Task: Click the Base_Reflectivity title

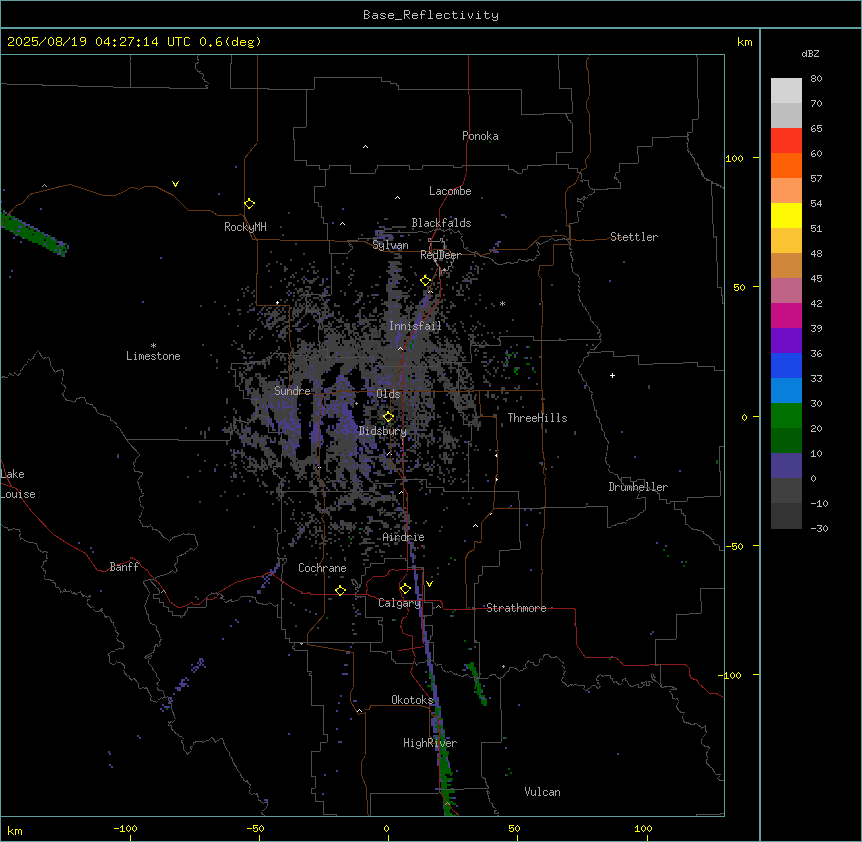Action: point(431,15)
